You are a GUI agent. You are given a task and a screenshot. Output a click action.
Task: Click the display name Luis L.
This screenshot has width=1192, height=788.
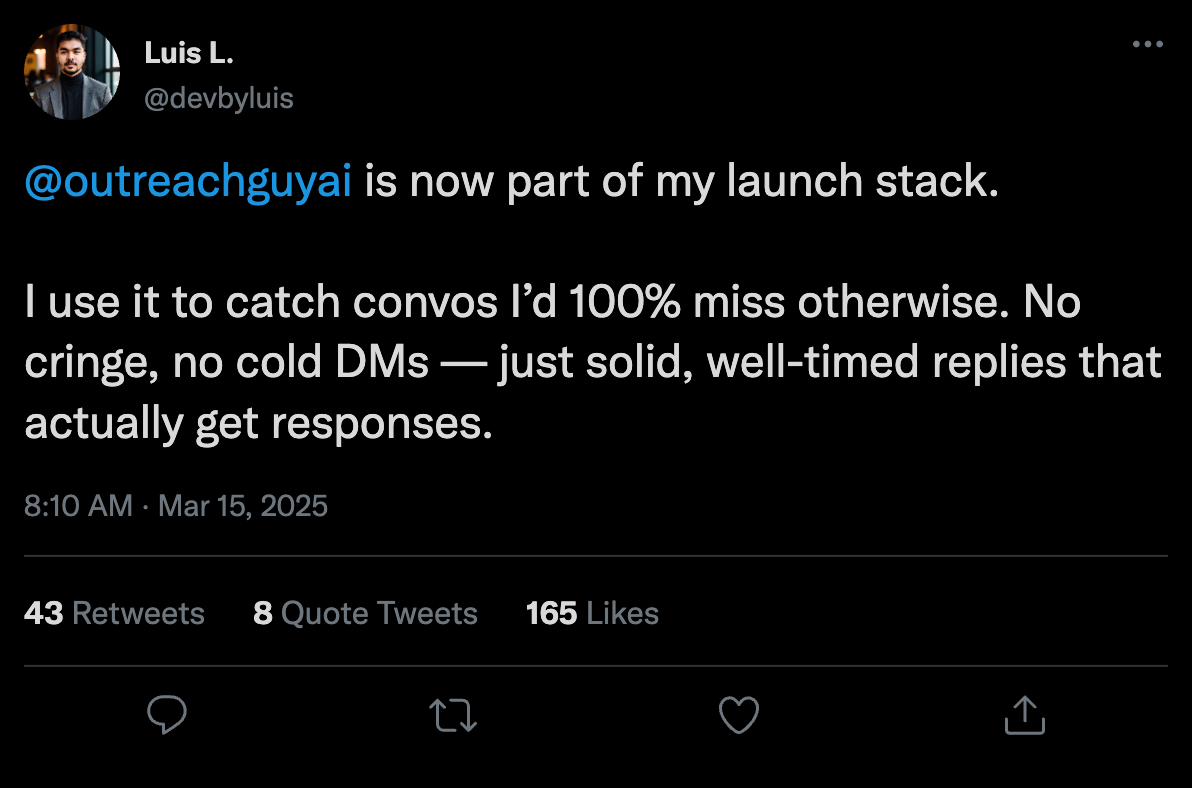[x=189, y=52]
